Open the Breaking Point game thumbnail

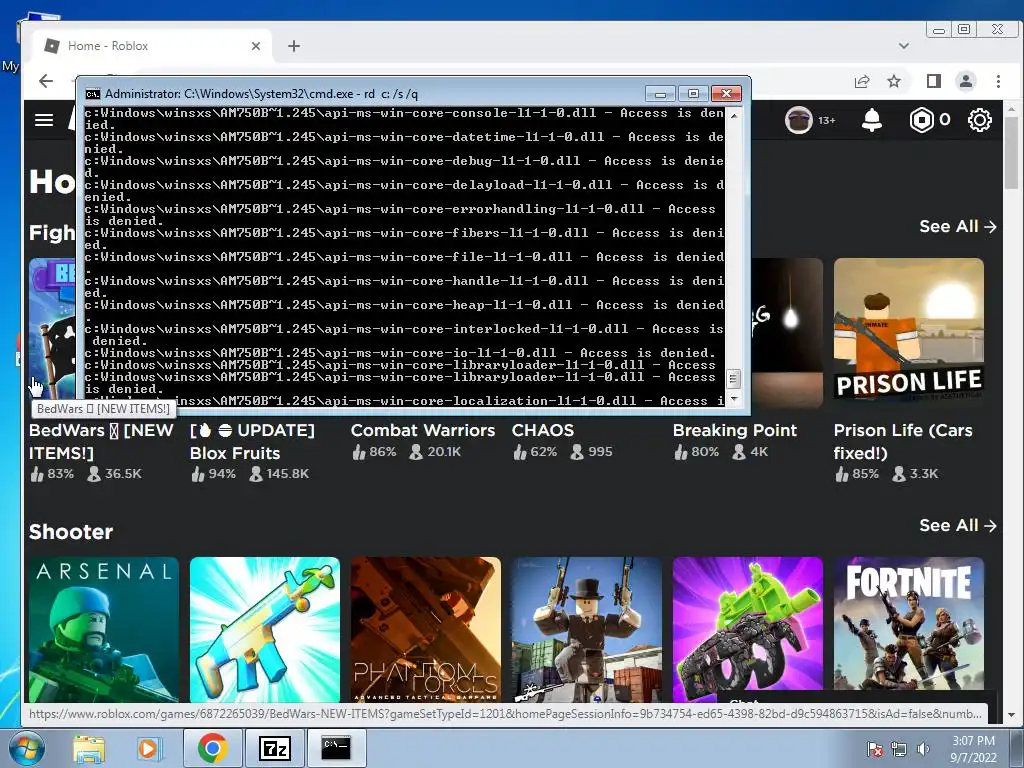point(787,333)
